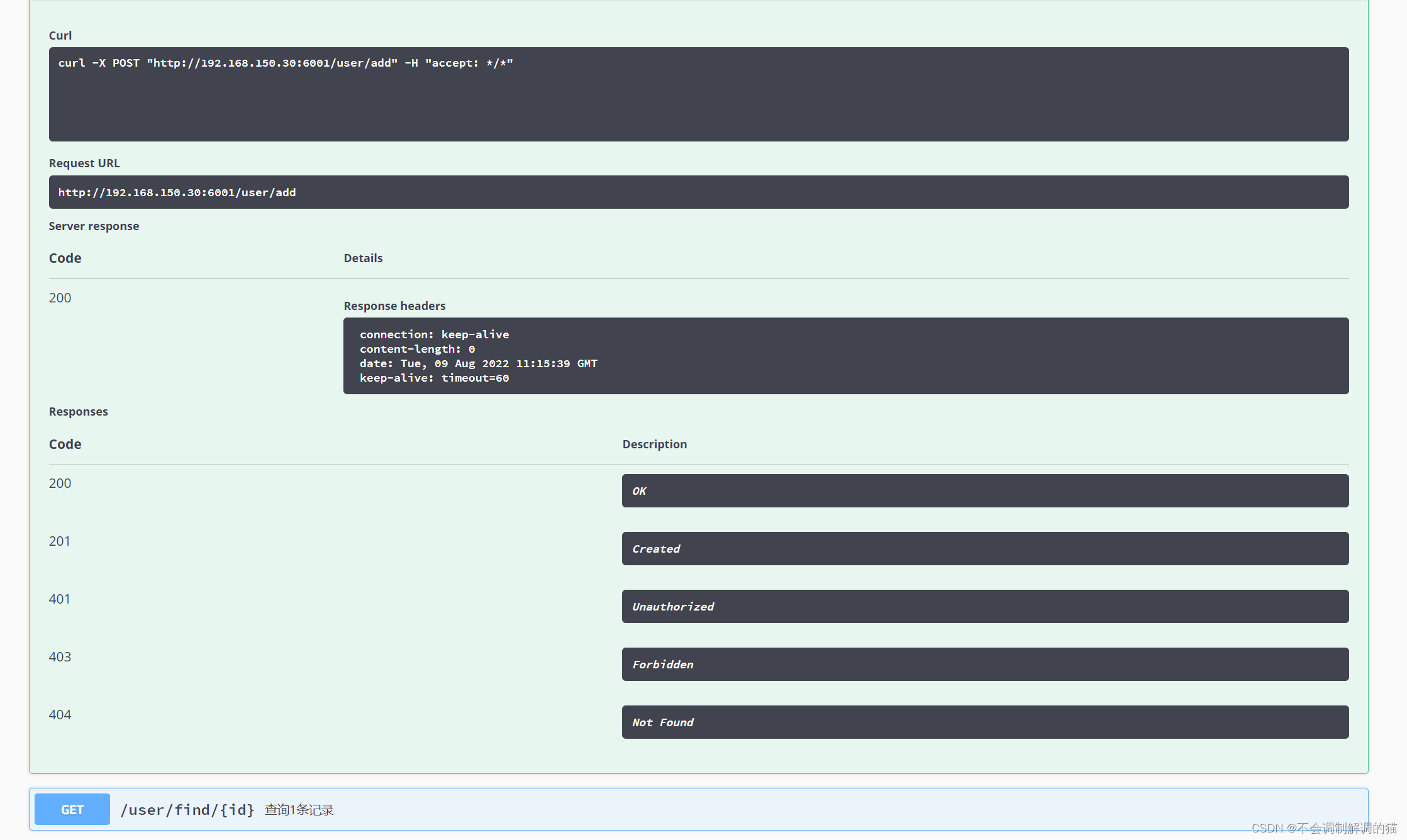The width and height of the screenshot is (1407, 840).
Task: Click the Code header under Responses
Action: (x=65, y=444)
